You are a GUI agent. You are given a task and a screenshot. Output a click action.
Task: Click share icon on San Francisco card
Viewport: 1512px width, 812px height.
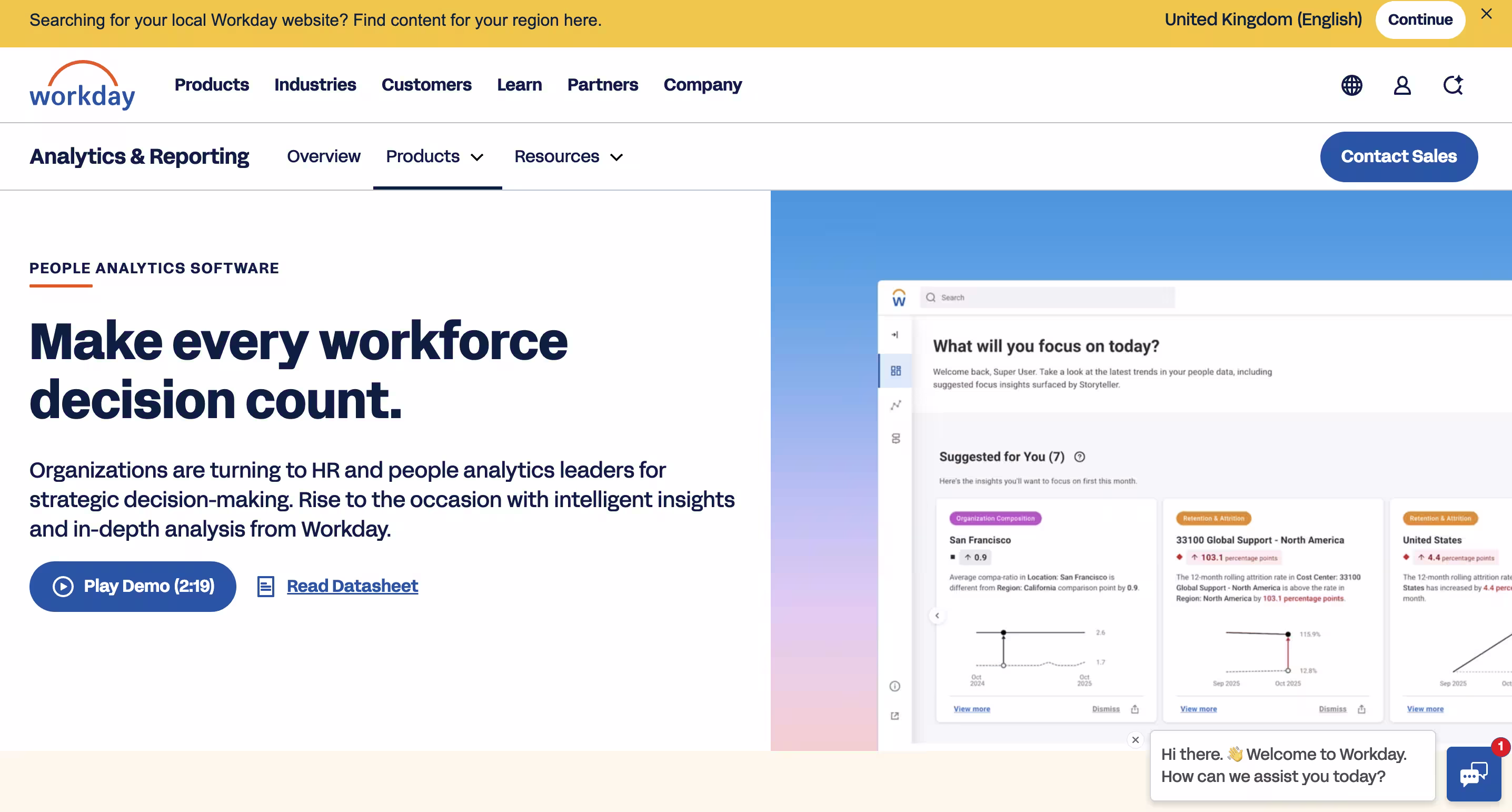point(1135,709)
